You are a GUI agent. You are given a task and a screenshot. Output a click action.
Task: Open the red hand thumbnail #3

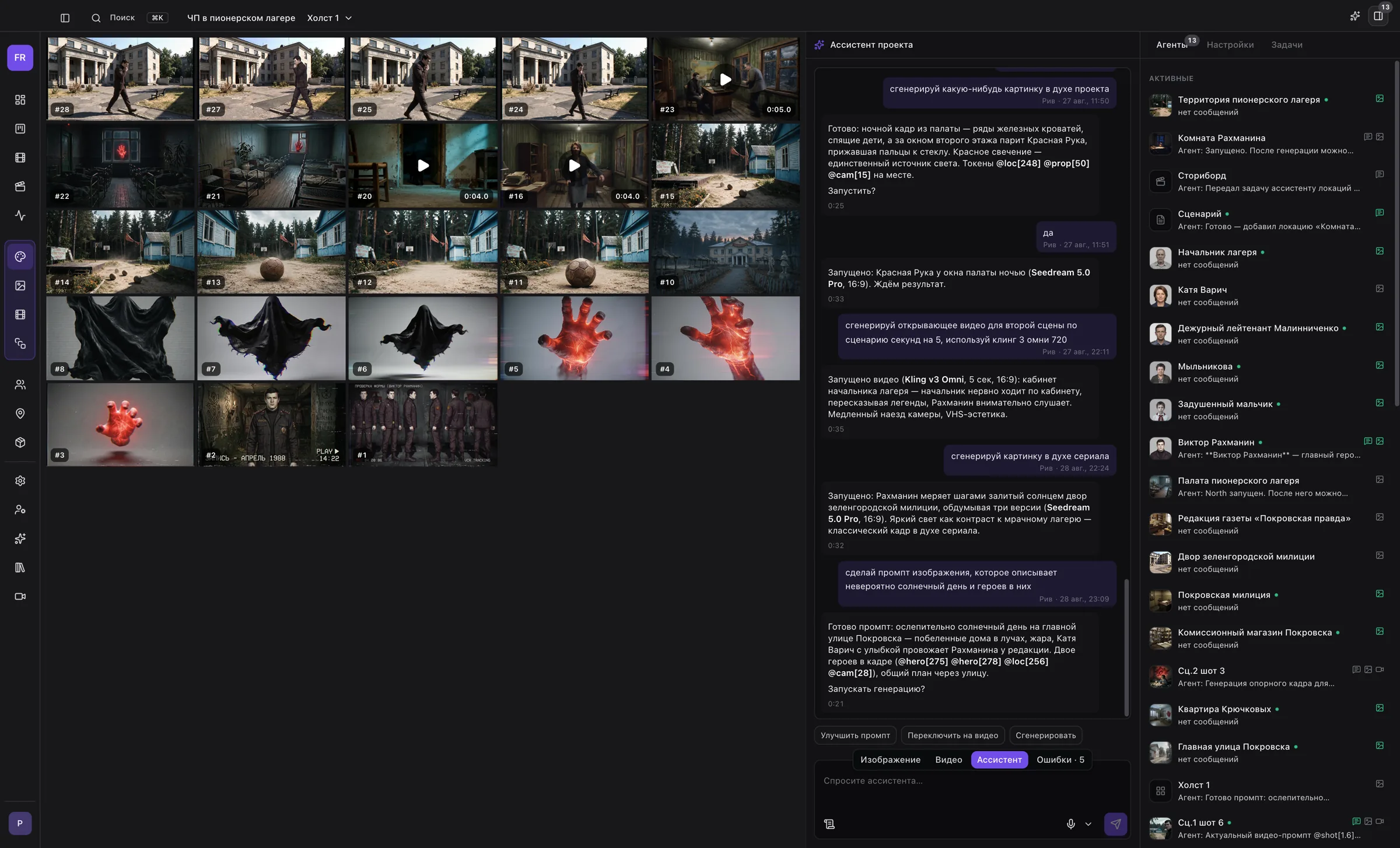120,424
